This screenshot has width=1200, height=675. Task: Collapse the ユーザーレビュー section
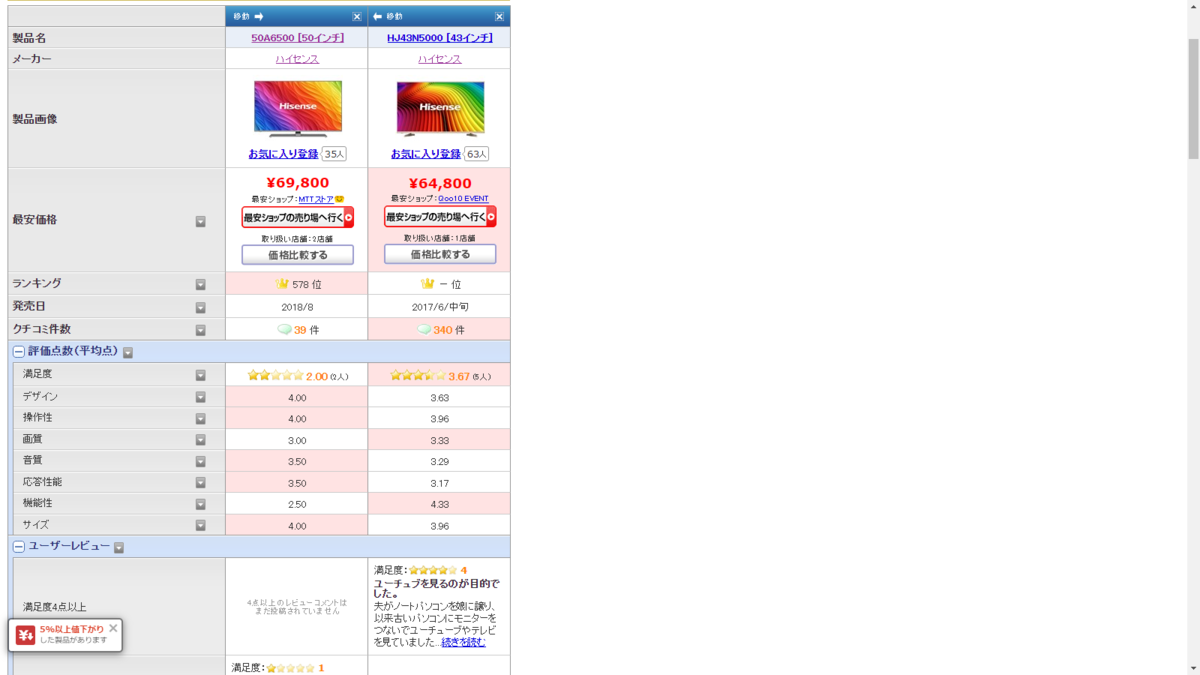point(18,547)
